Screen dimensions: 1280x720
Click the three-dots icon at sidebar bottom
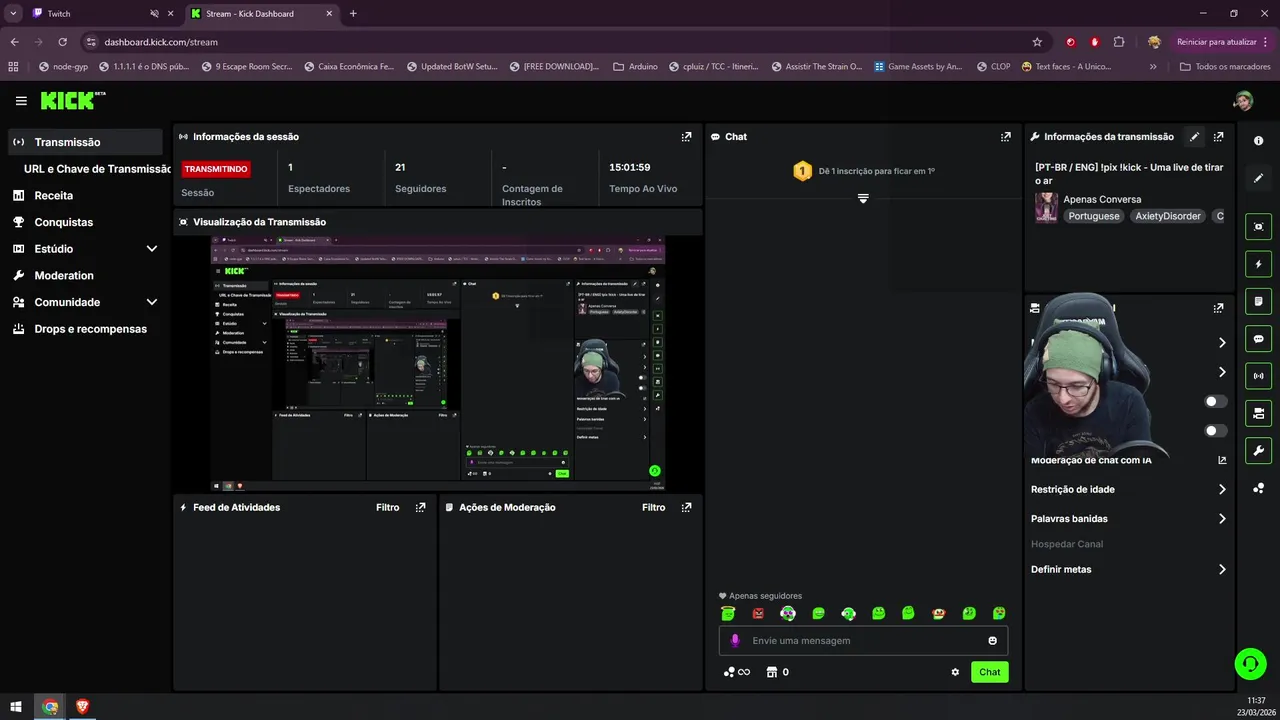(1258, 488)
